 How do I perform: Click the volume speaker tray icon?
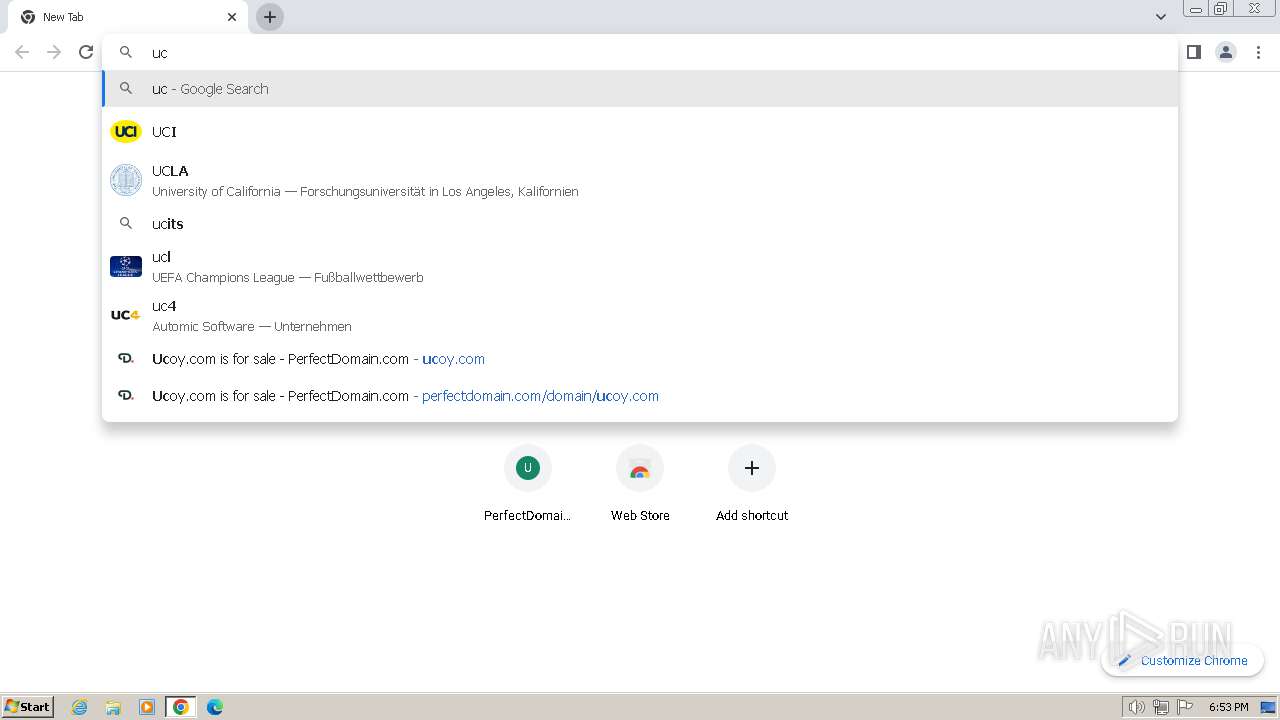pyautogui.click(x=1136, y=707)
